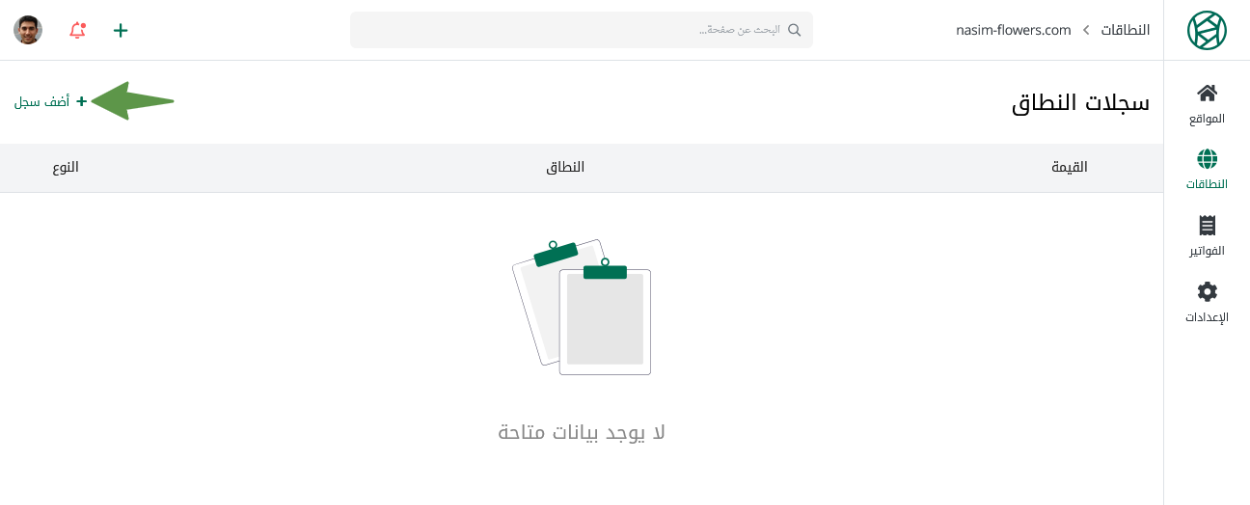Open the المواقع home icon
The width and height of the screenshot is (1250, 505).
[1207, 93]
